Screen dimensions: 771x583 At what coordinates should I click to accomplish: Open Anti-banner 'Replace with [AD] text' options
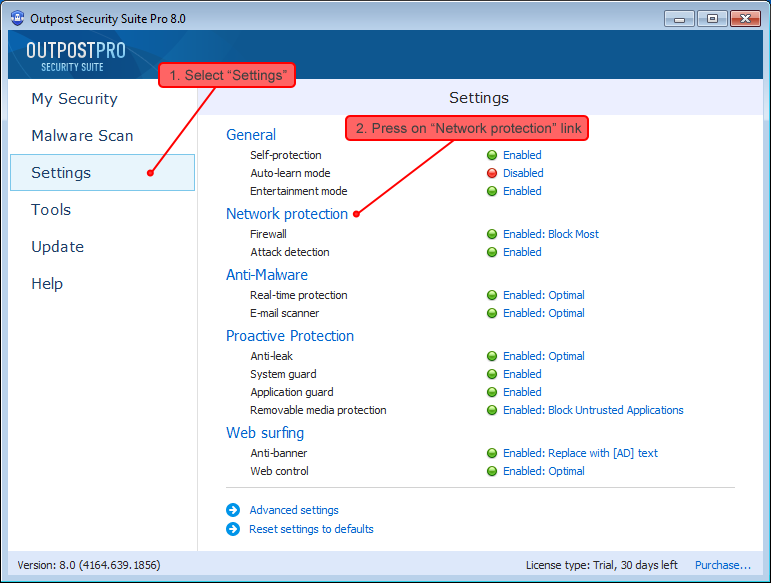(x=580, y=453)
